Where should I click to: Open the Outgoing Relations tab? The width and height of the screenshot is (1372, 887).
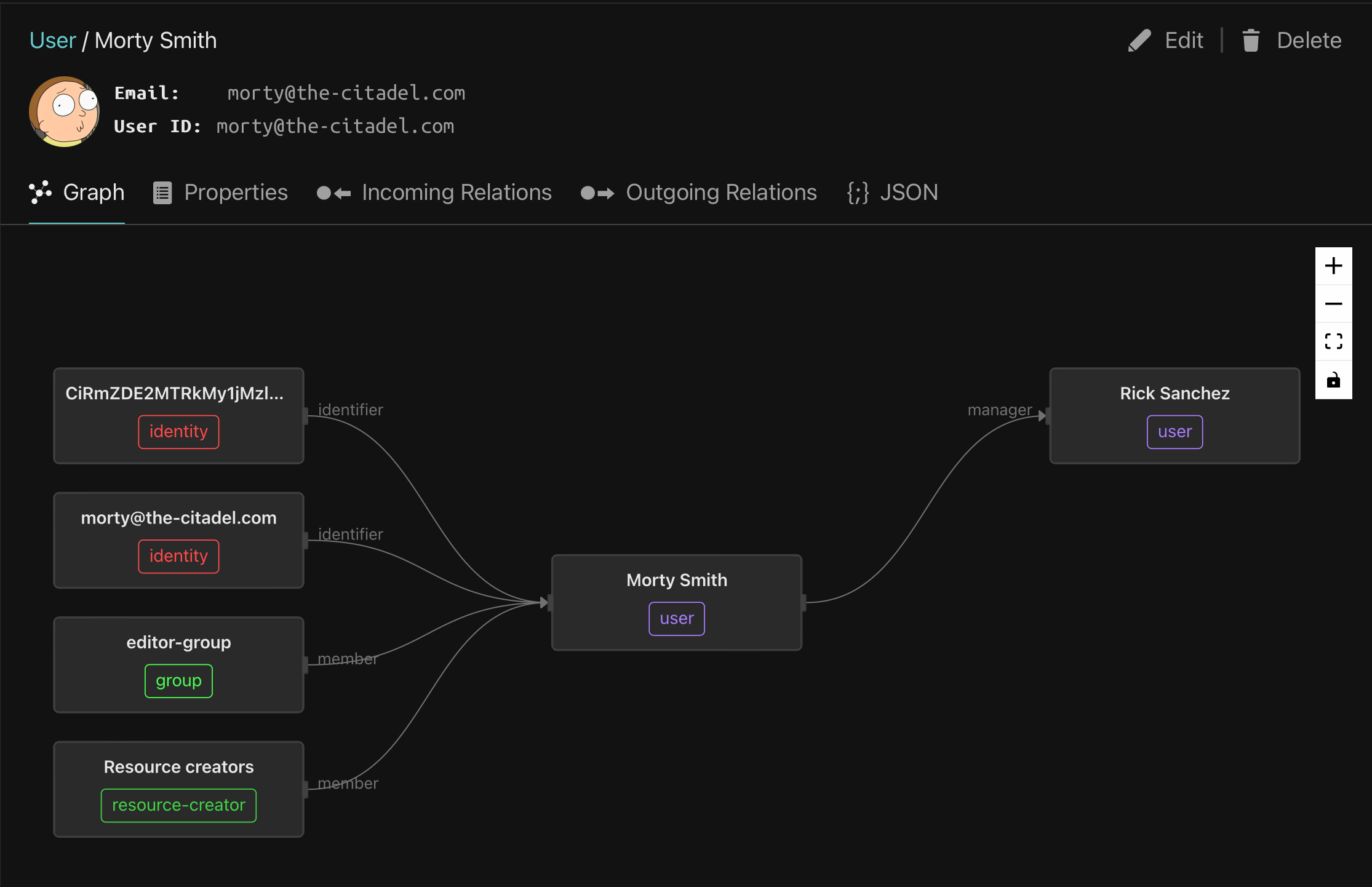coord(698,193)
